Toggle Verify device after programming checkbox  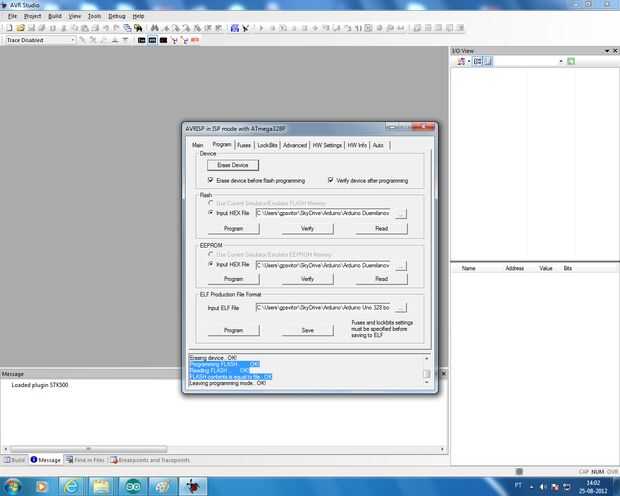pos(331,180)
